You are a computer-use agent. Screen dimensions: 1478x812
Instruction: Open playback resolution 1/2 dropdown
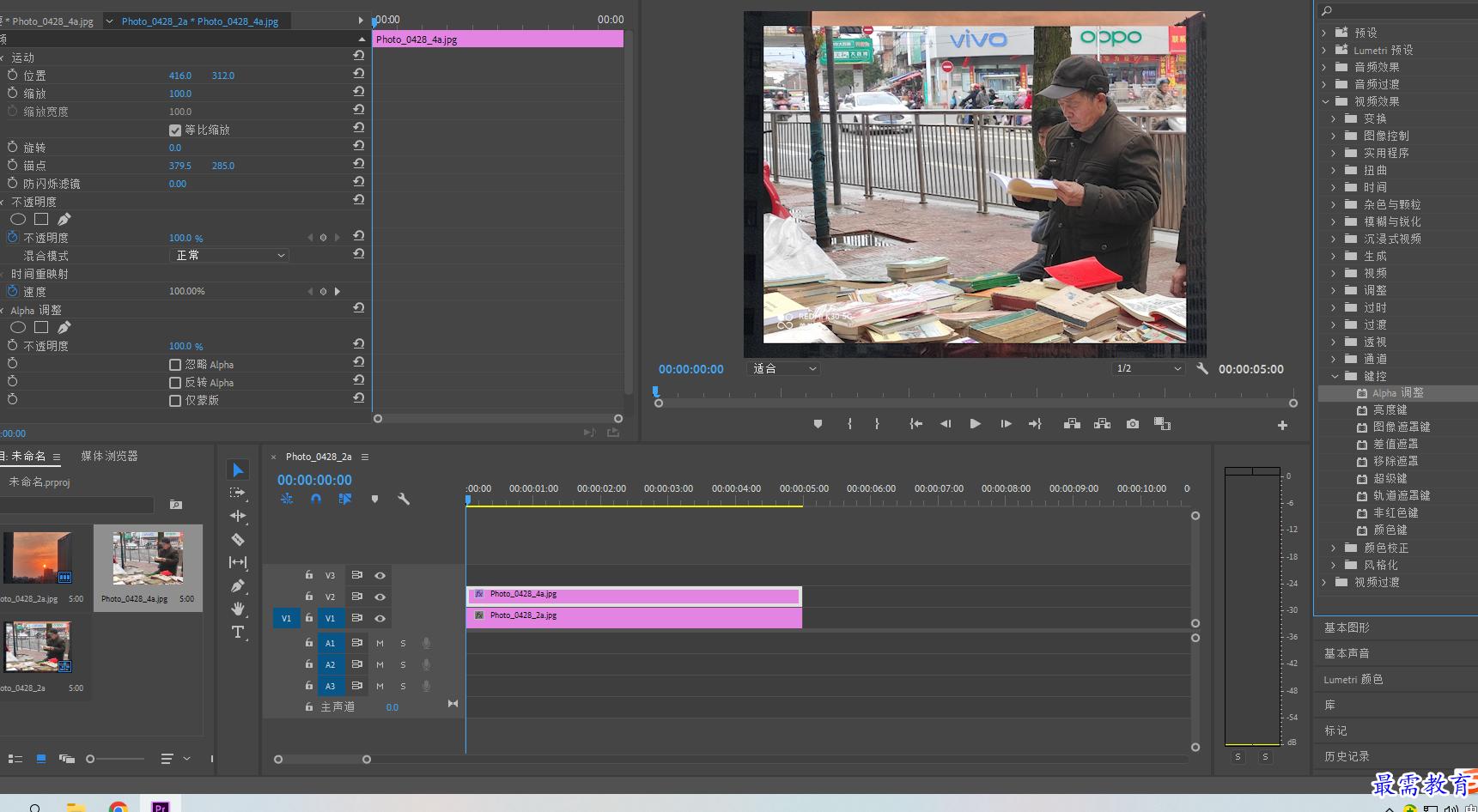1148,368
